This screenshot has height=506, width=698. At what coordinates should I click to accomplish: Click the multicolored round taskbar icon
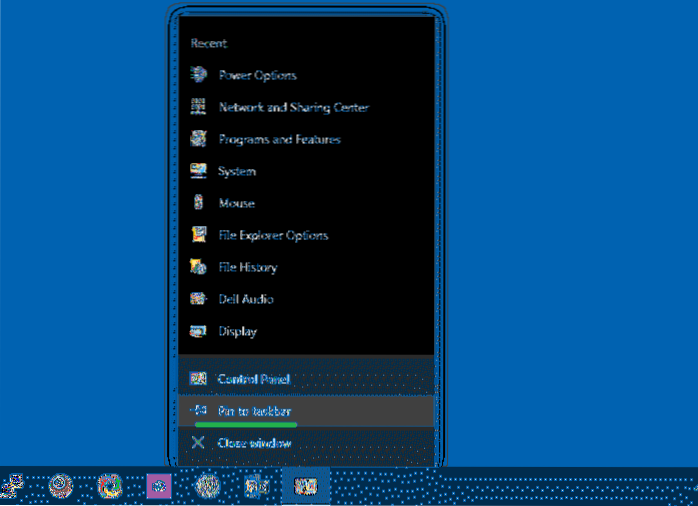[x=109, y=486]
